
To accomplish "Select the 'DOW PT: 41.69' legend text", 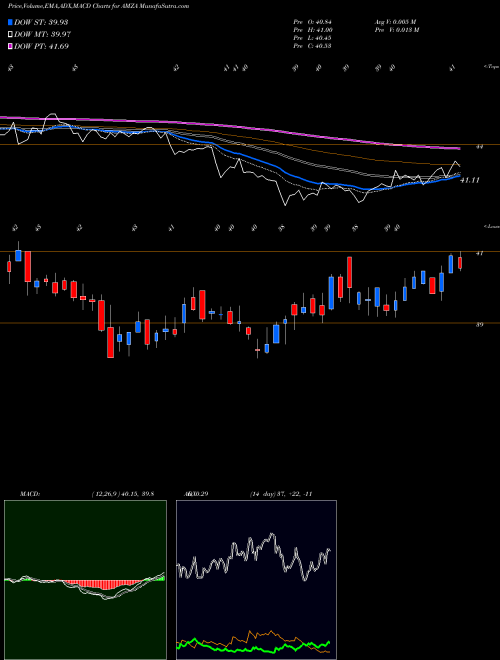I will [41, 46].
